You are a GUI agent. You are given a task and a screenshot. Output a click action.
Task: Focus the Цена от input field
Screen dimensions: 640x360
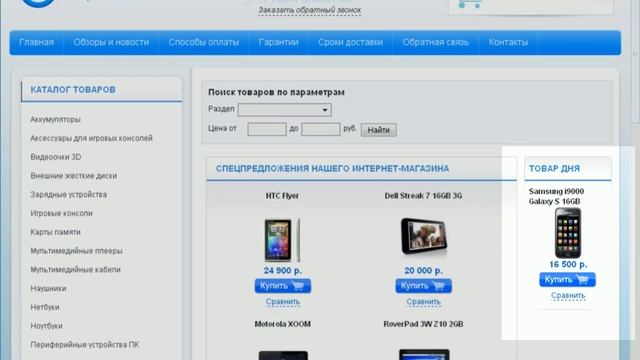point(267,129)
